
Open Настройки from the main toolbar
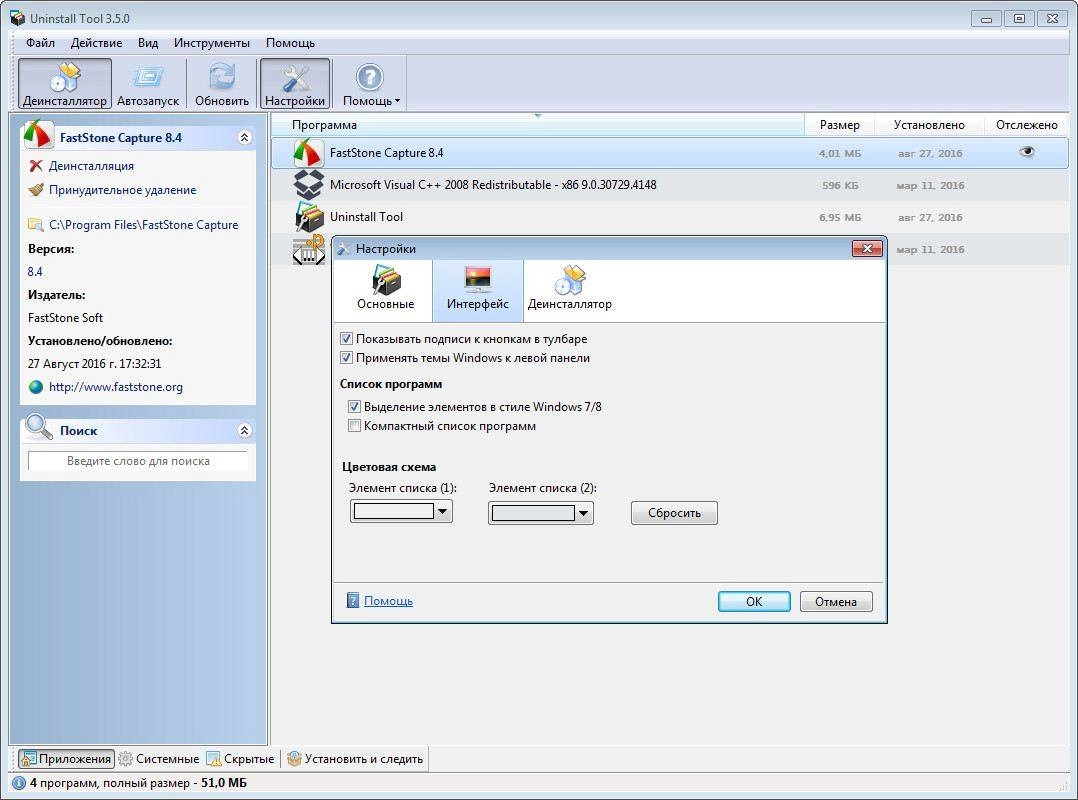295,84
